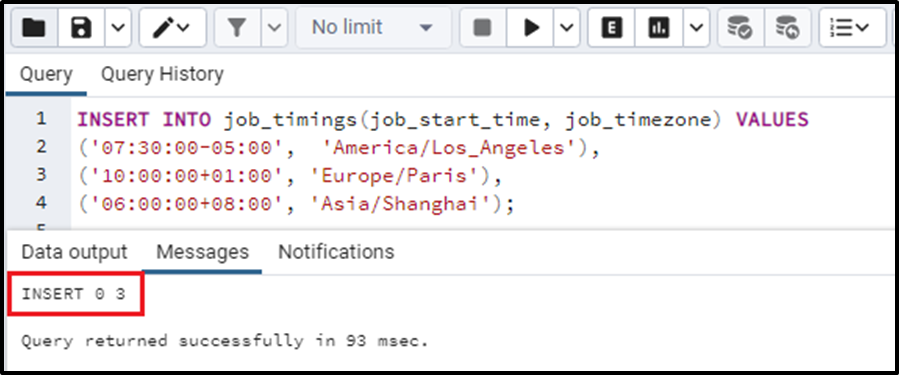Click the filter funnel icon
Image resolution: width=899 pixels, height=375 pixels.
coord(237,27)
